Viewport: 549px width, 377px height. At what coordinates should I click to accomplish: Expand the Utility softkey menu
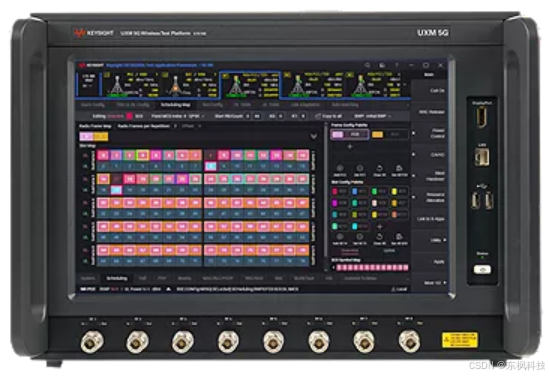[x=429, y=240]
